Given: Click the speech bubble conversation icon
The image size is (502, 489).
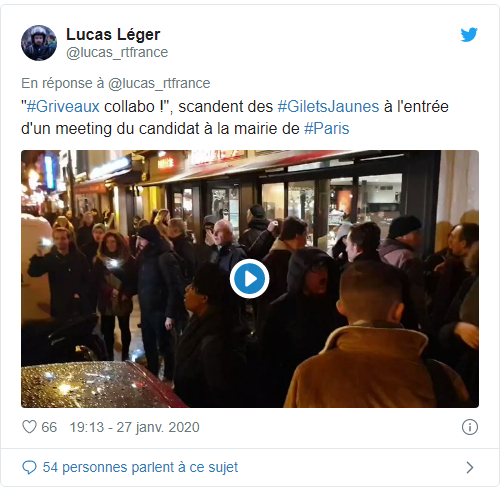Looking at the screenshot, I should pyautogui.click(x=29, y=467).
